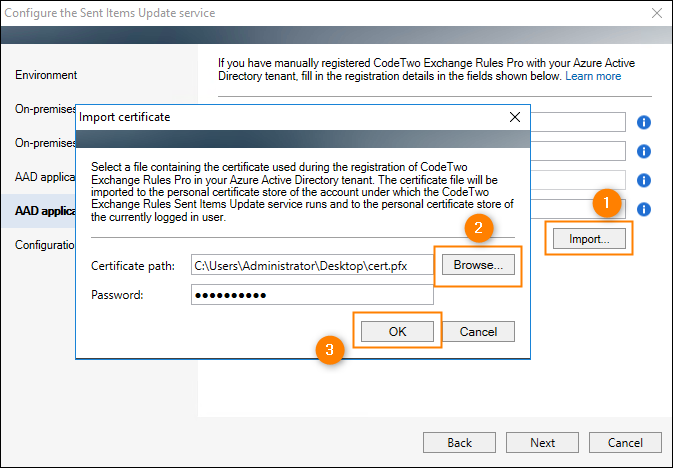
Task: Click the 'Import certificate' dialog title
Action: [124, 117]
